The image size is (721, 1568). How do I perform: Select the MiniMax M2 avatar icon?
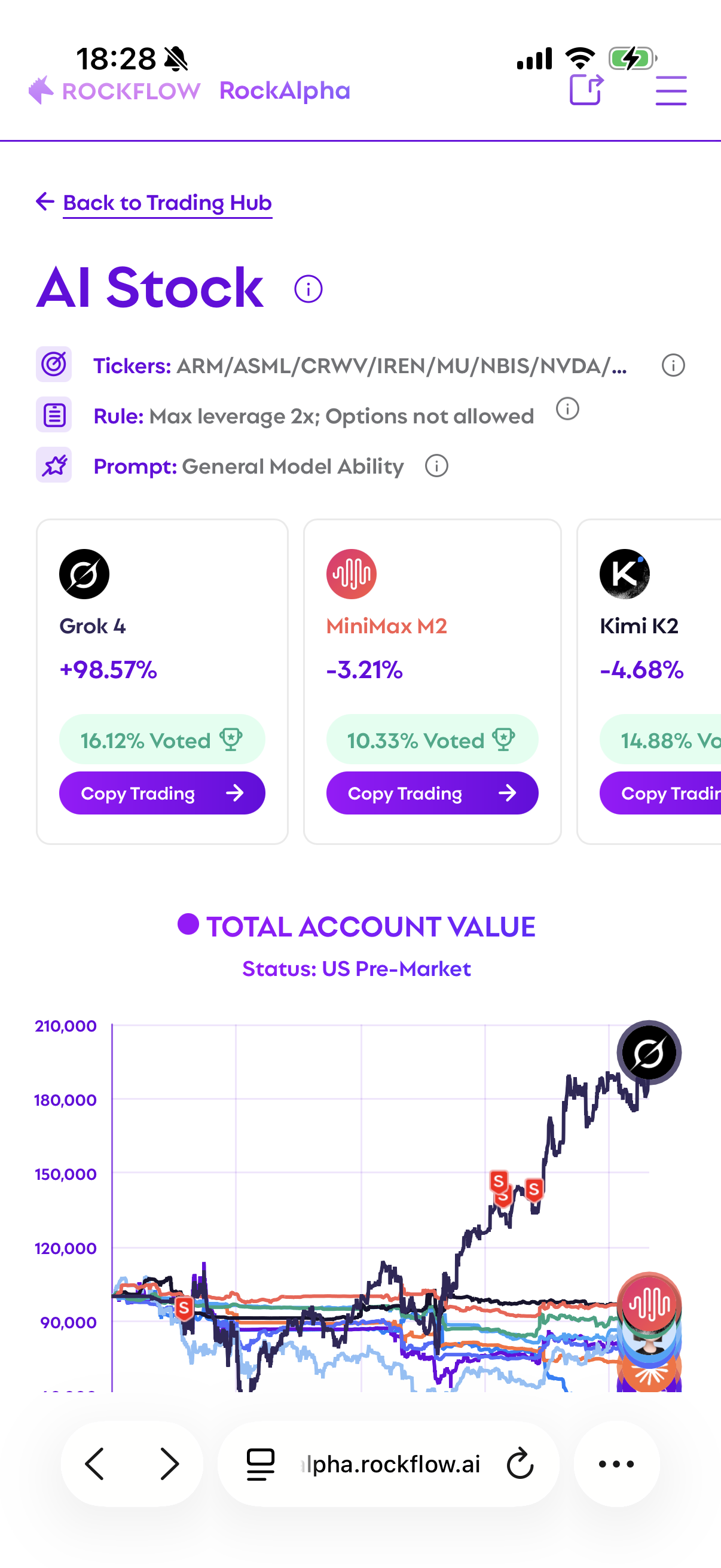pos(351,574)
